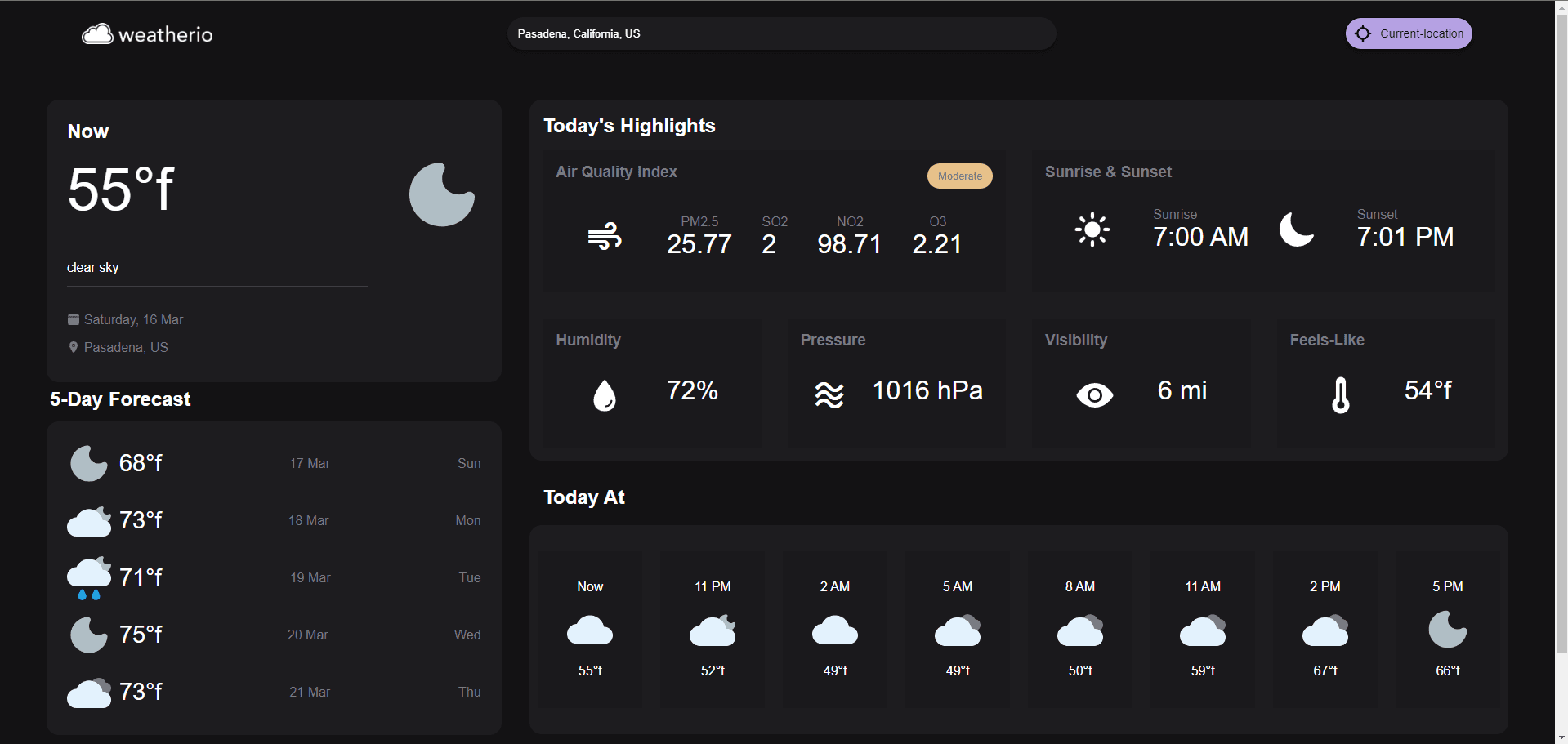Click the 55°f current temperature
The image size is (1568, 744).
tap(121, 189)
